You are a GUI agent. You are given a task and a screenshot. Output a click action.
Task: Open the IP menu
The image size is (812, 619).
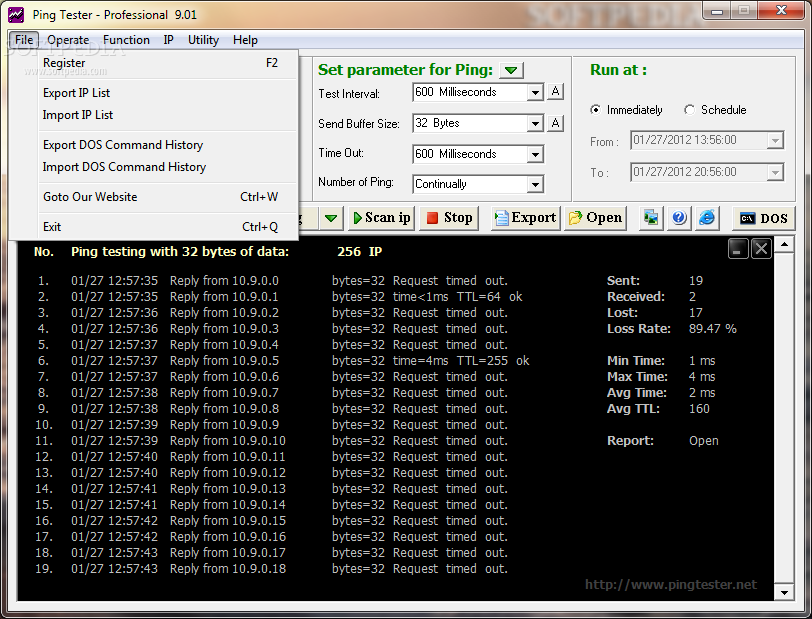pos(168,40)
